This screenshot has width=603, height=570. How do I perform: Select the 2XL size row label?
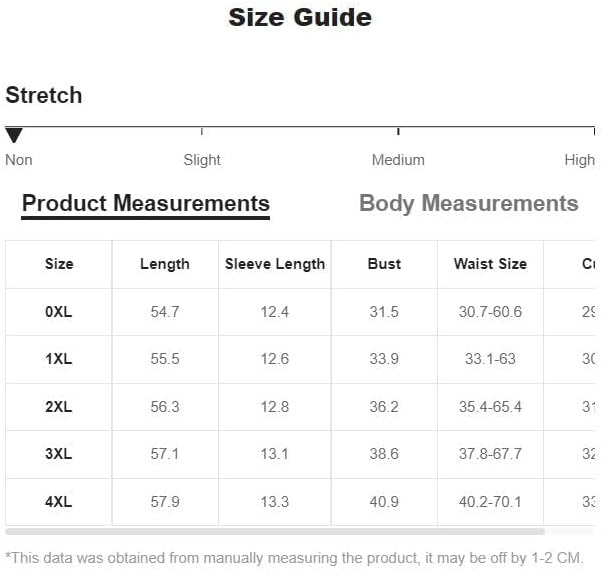coord(59,407)
